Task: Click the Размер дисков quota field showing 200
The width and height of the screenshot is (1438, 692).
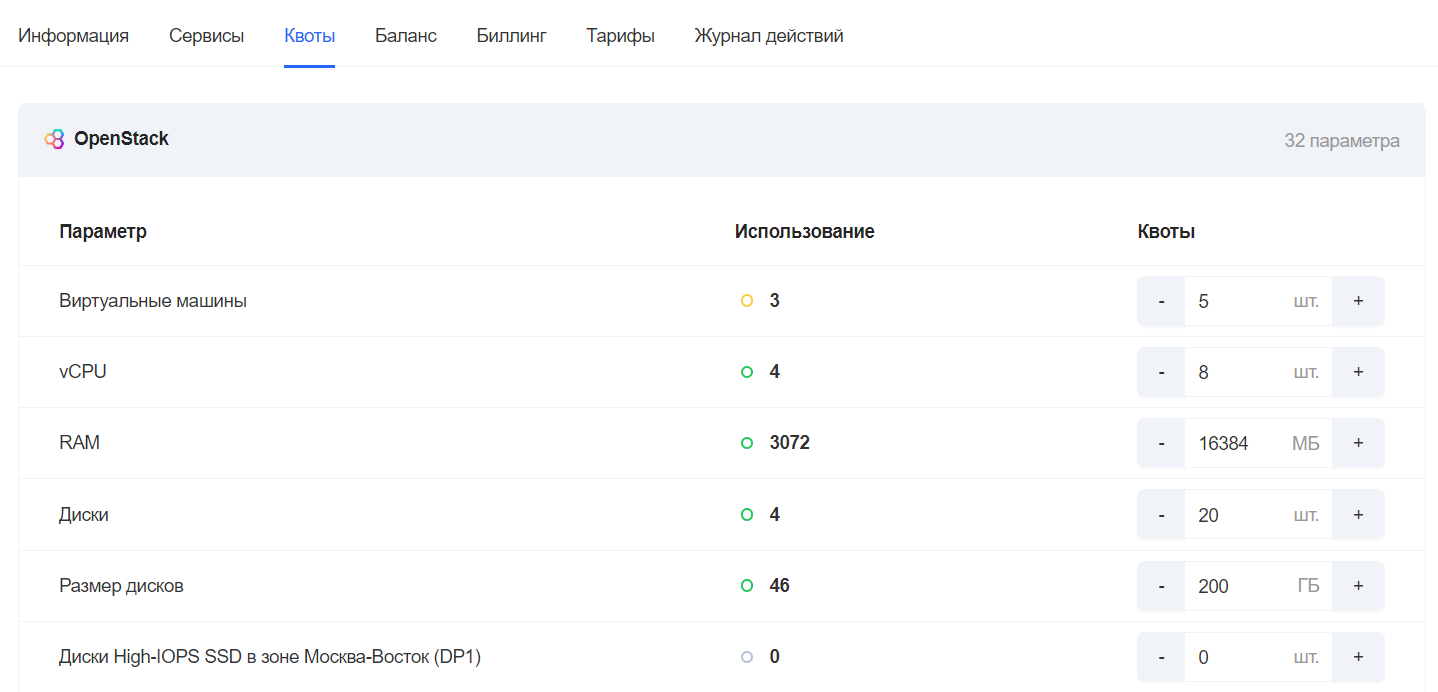Action: point(1259,586)
